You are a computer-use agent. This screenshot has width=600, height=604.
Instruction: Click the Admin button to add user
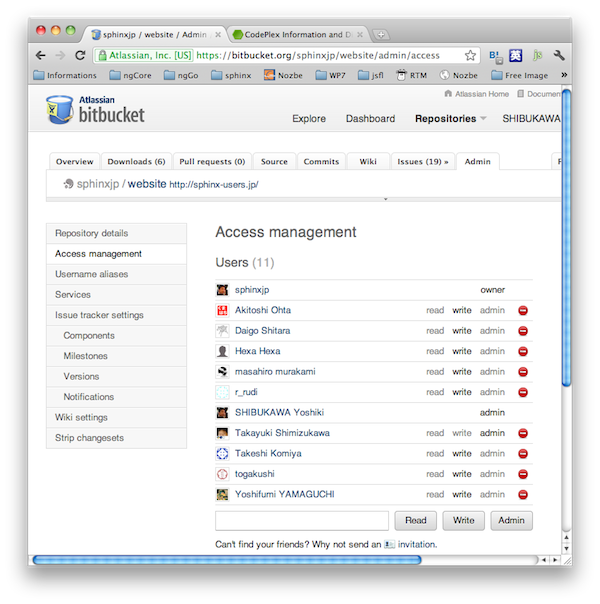tap(511, 520)
